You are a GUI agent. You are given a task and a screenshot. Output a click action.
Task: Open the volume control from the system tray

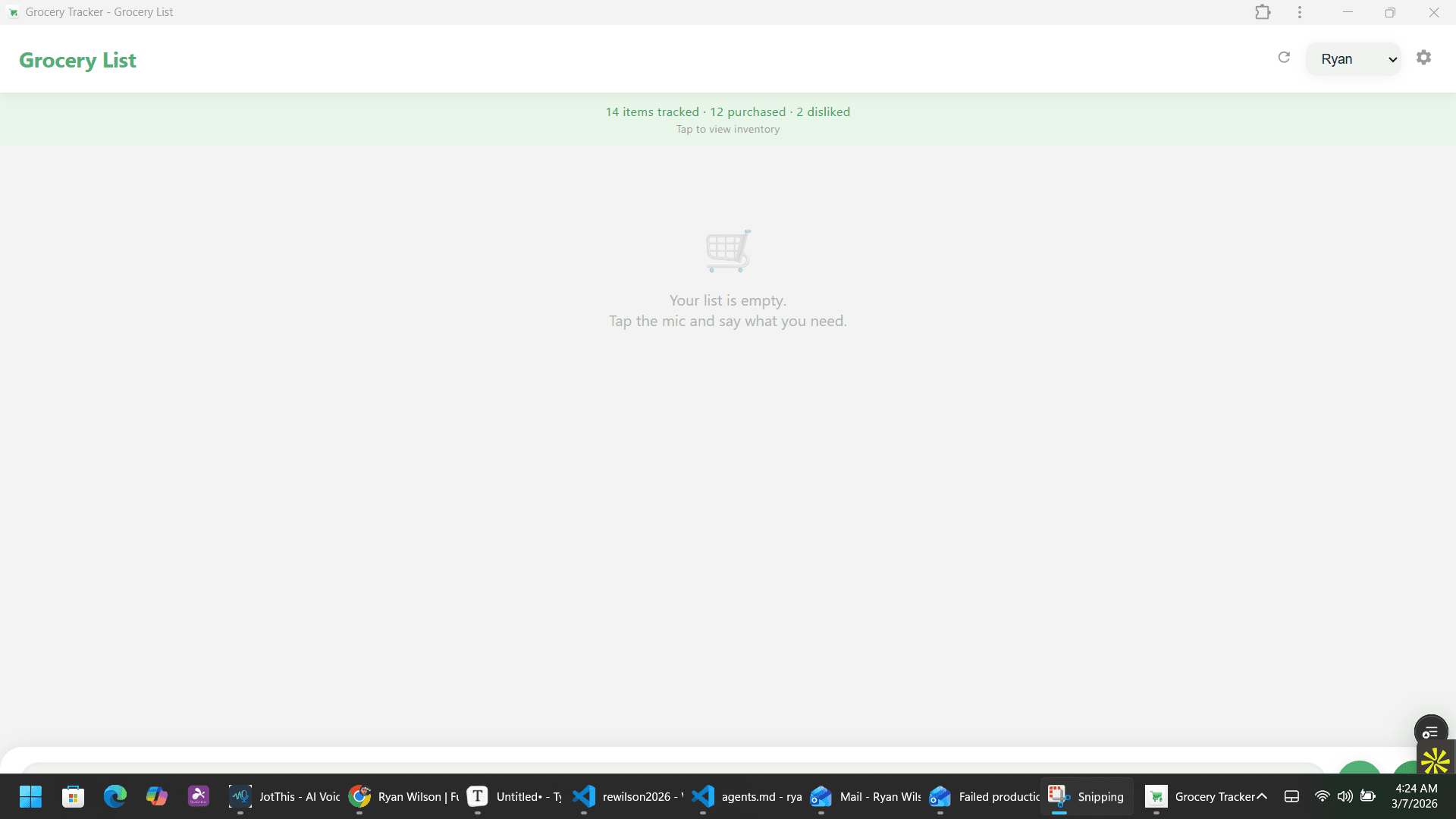pyautogui.click(x=1345, y=796)
